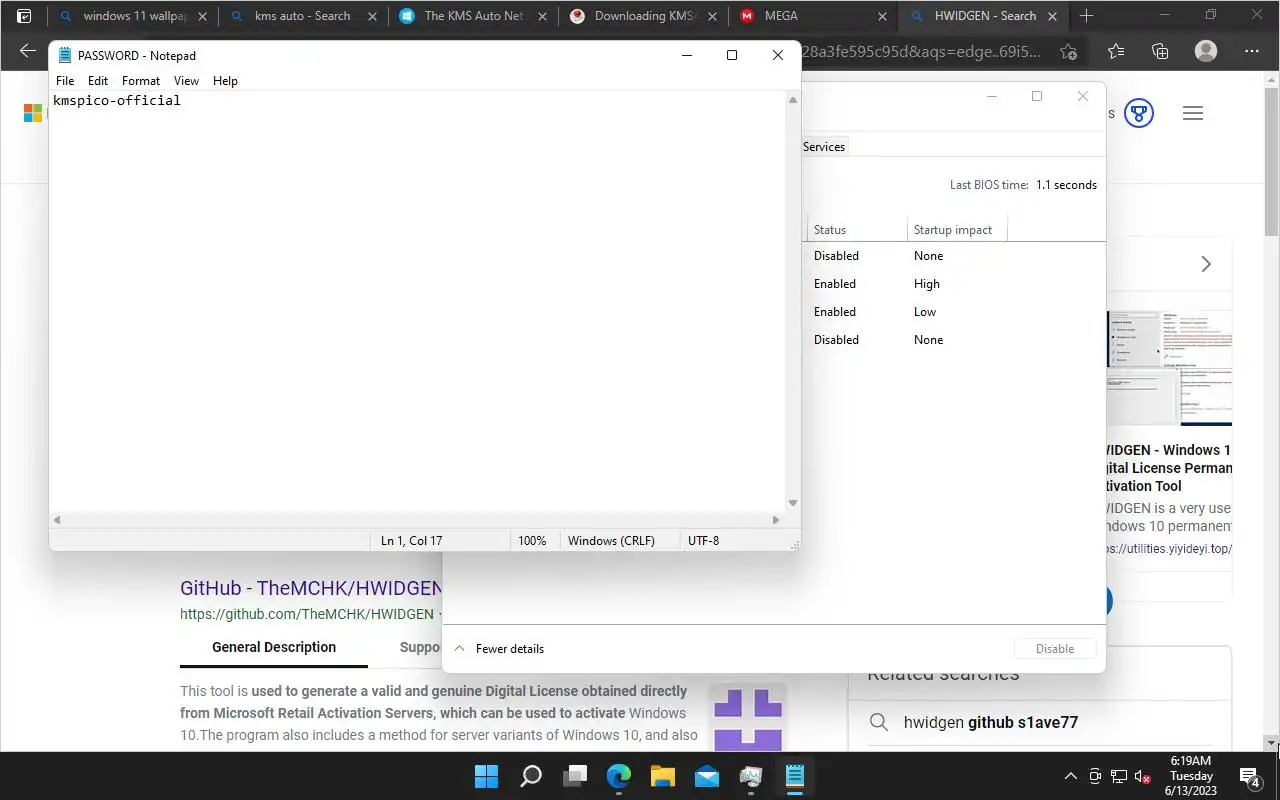Open the File menu in Notepad
Image resolution: width=1280 pixels, height=800 pixels.
65,81
